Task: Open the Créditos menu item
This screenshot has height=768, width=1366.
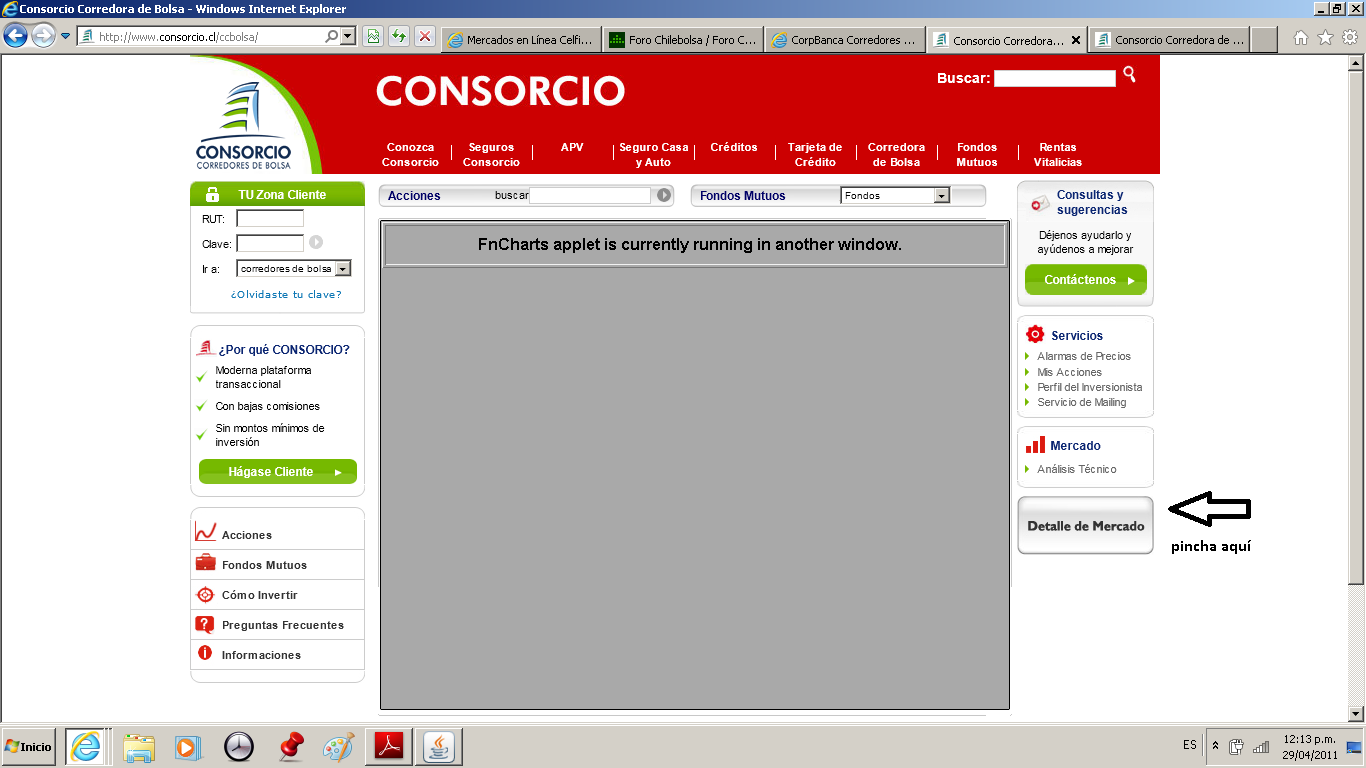Action: click(x=734, y=148)
